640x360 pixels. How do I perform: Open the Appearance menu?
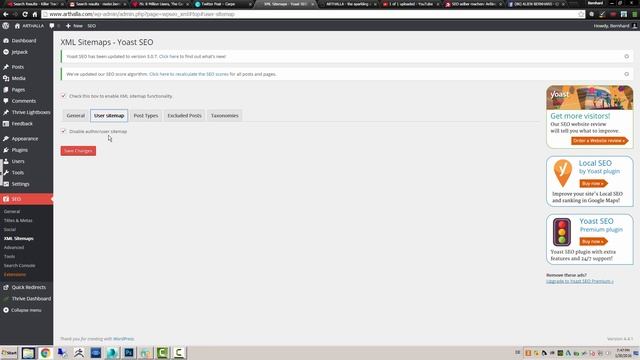[x=24, y=139]
